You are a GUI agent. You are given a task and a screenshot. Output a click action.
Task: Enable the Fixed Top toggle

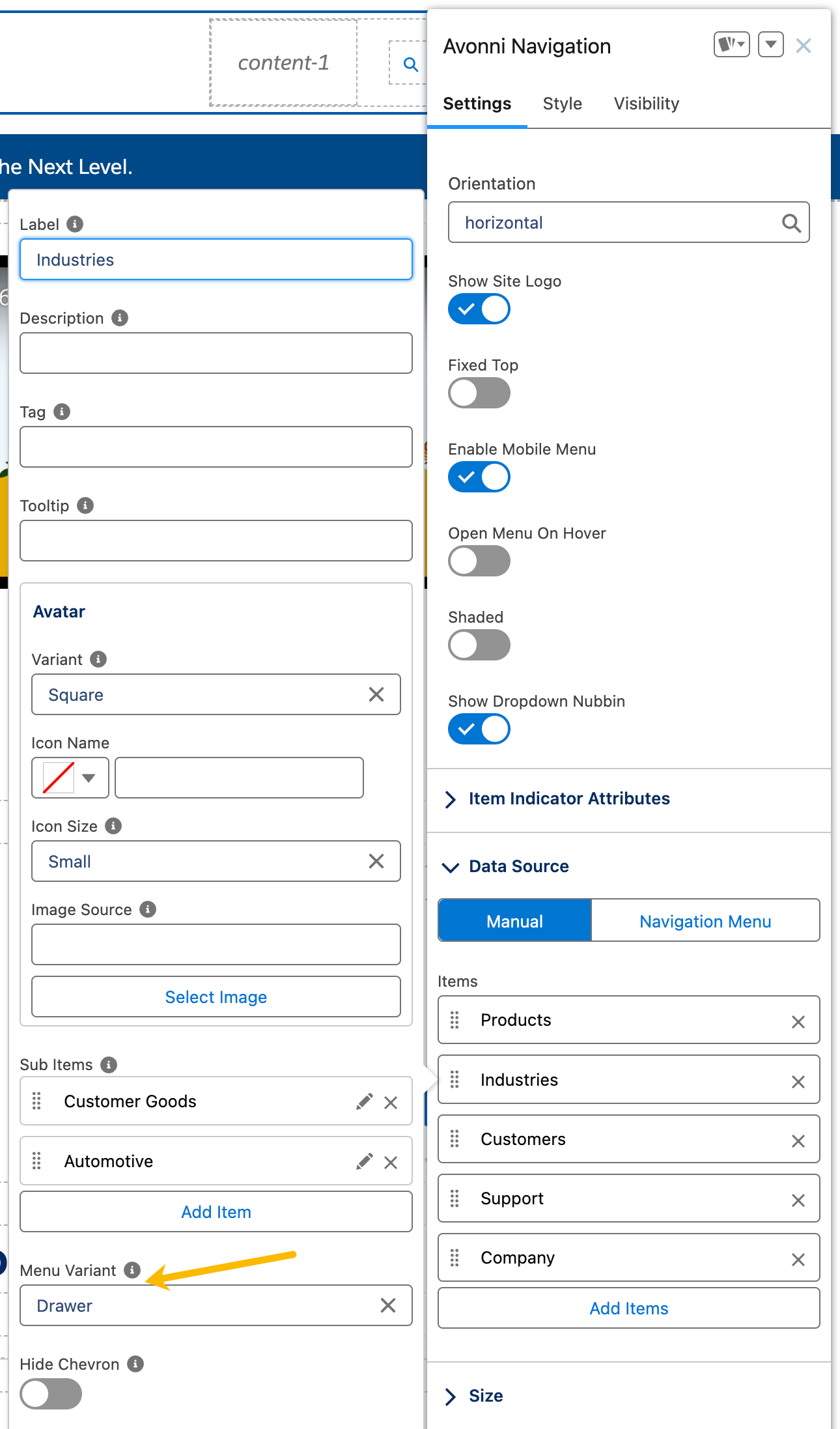point(479,393)
